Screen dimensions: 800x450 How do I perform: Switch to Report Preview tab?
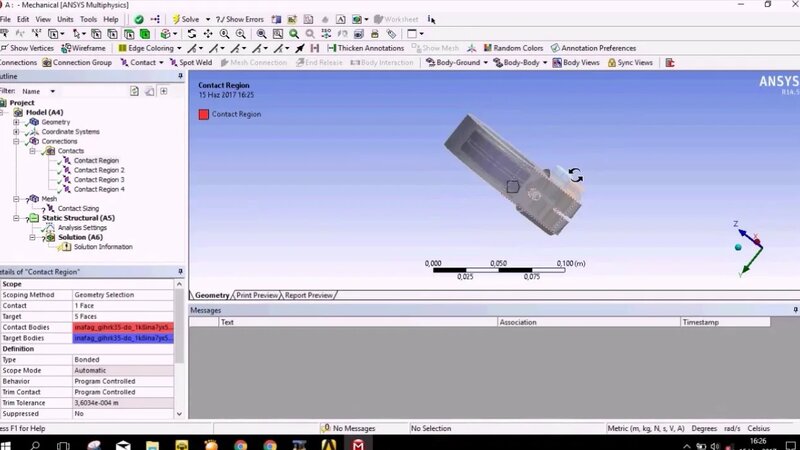coord(309,295)
